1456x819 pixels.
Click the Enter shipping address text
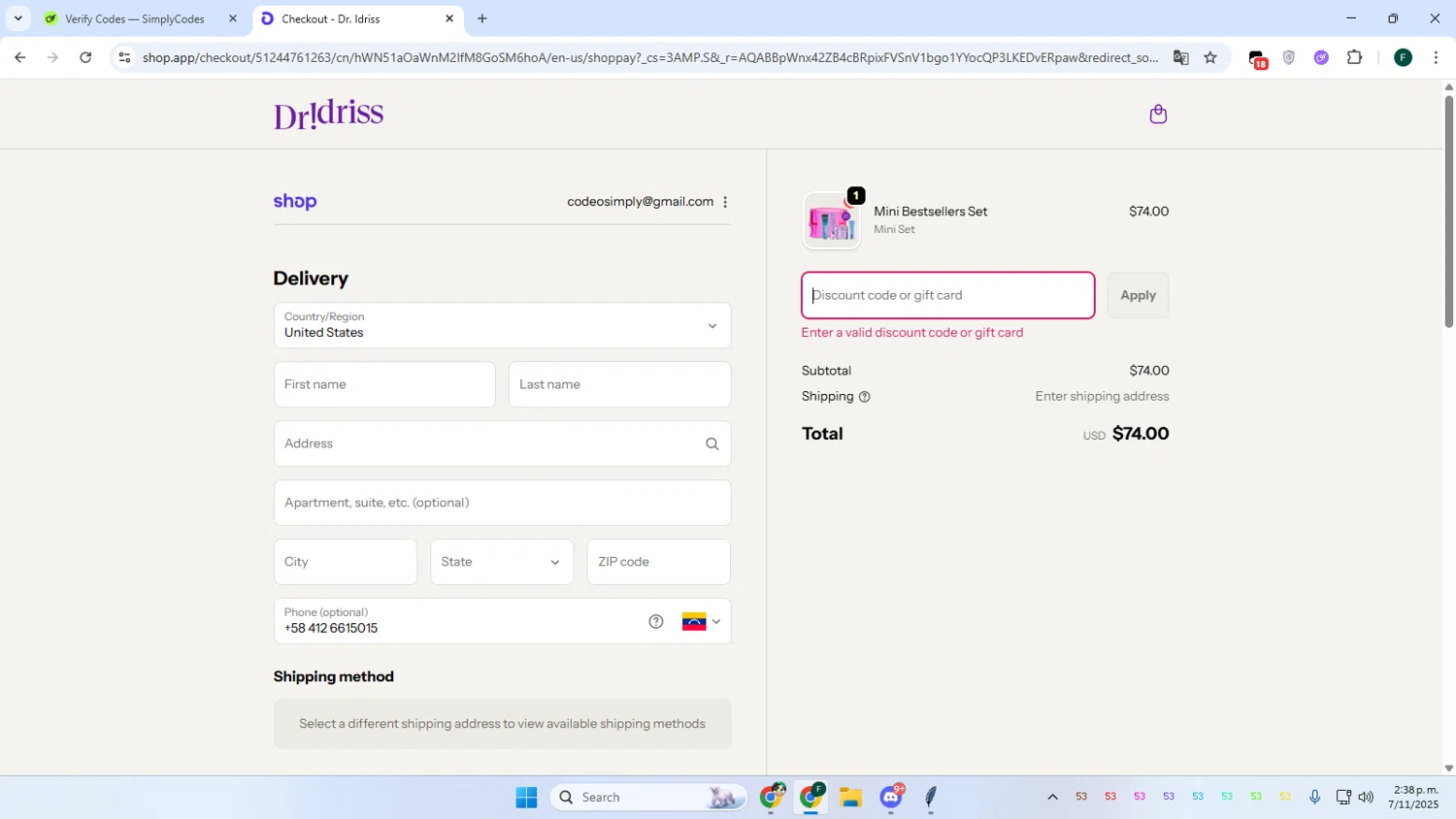click(x=1102, y=397)
